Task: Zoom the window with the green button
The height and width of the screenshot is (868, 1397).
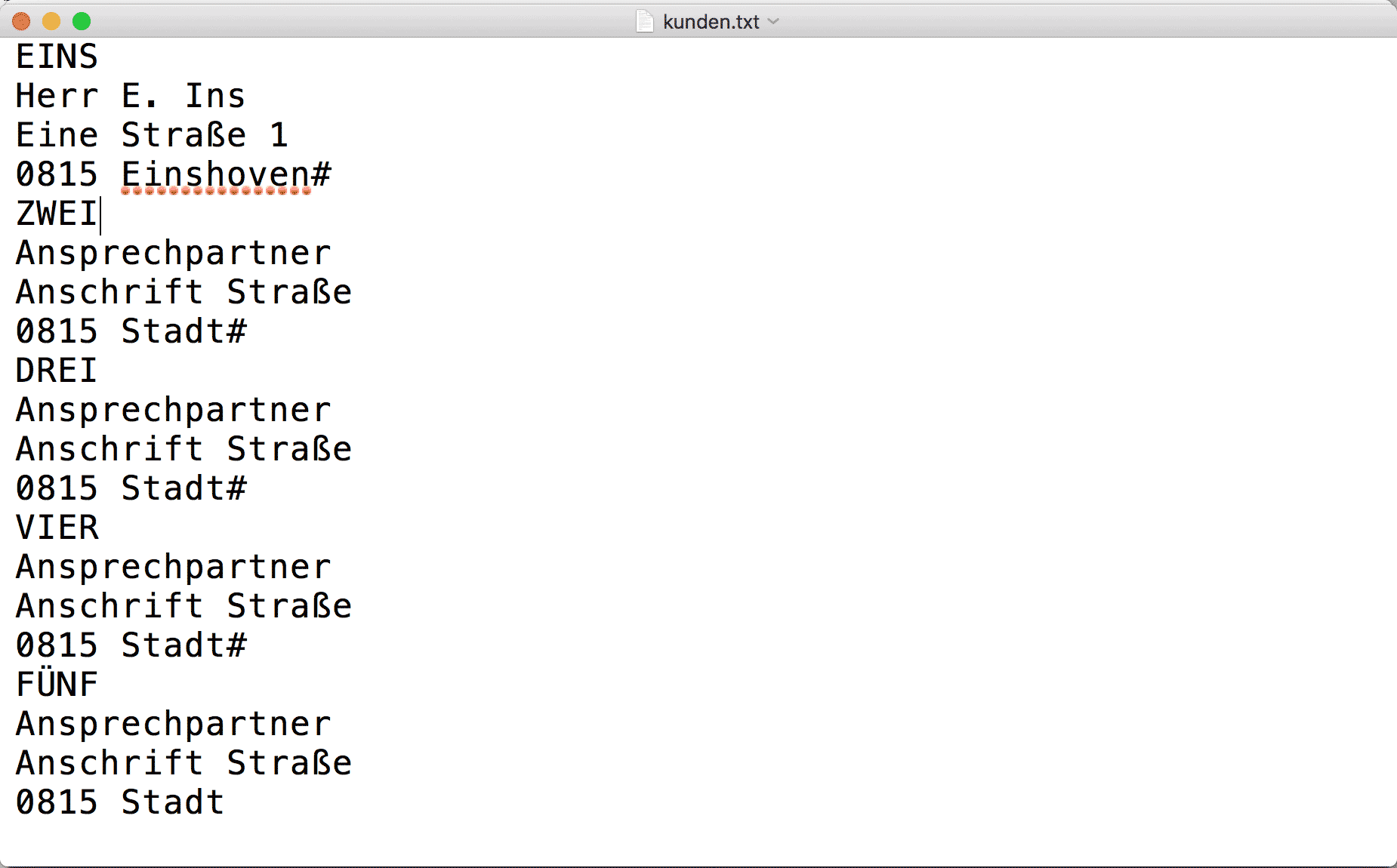Action: coord(82,21)
